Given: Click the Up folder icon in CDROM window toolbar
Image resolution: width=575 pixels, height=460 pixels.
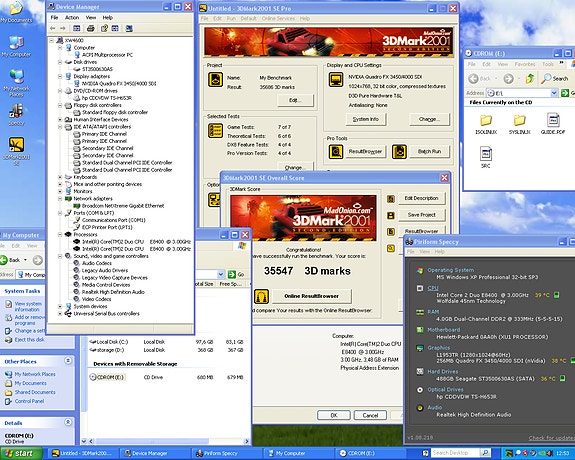Looking at the screenshot, I should click(x=529, y=78).
